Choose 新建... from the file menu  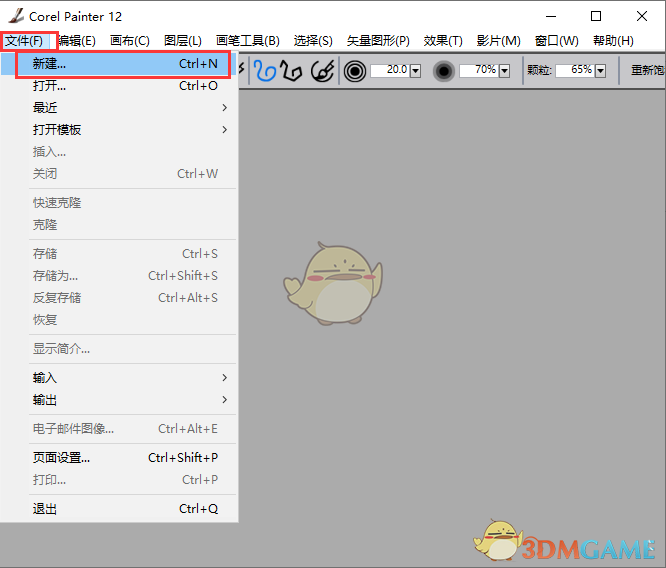click(x=119, y=64)
